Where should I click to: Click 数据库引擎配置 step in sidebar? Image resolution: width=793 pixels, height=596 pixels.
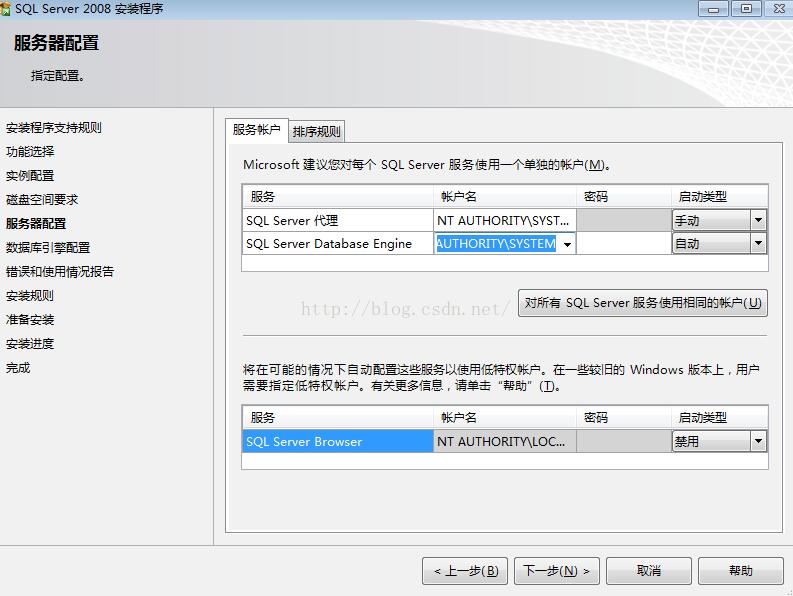(48, 247)
